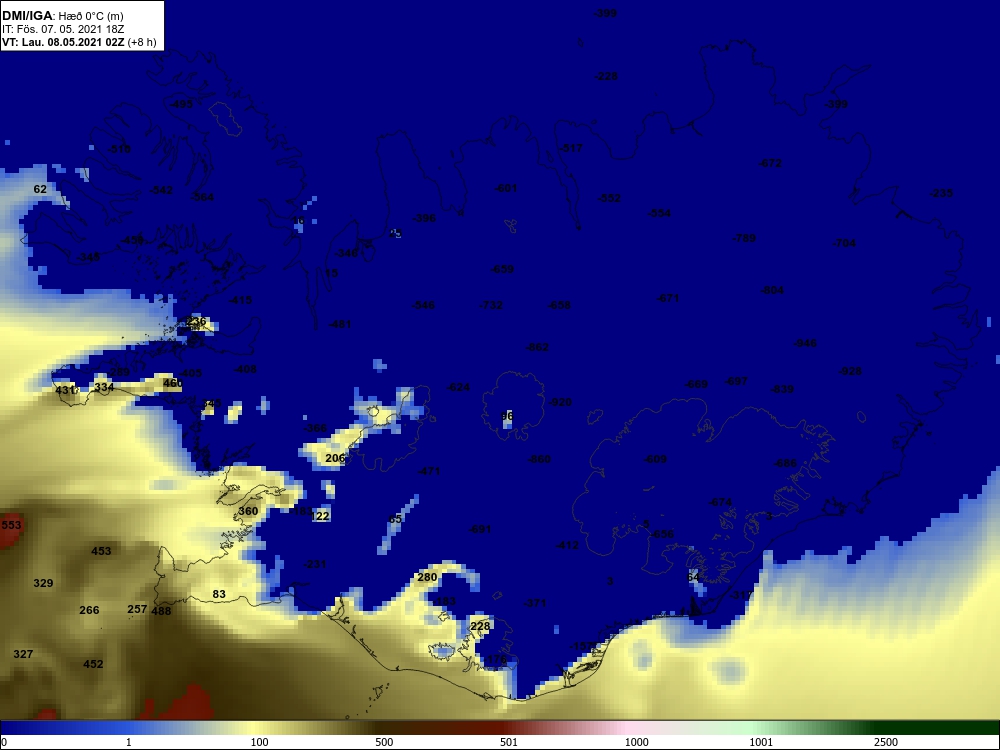Click the legend label '1000'
1000x750 pixels.
pyautogui.click(x=636, y=742)
